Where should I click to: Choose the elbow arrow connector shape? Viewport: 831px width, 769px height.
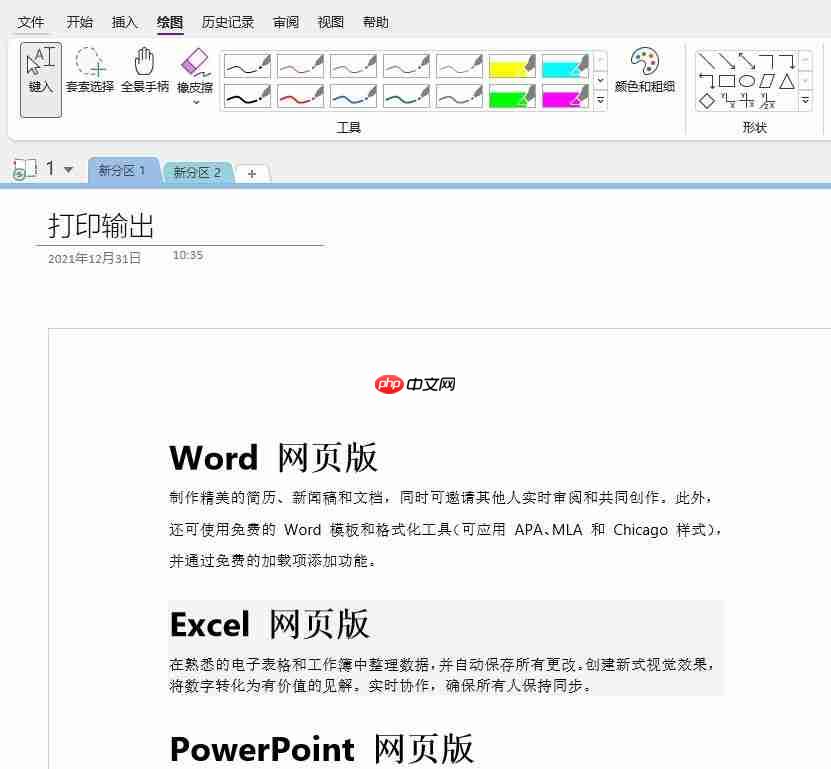click(x=787, y=60)
